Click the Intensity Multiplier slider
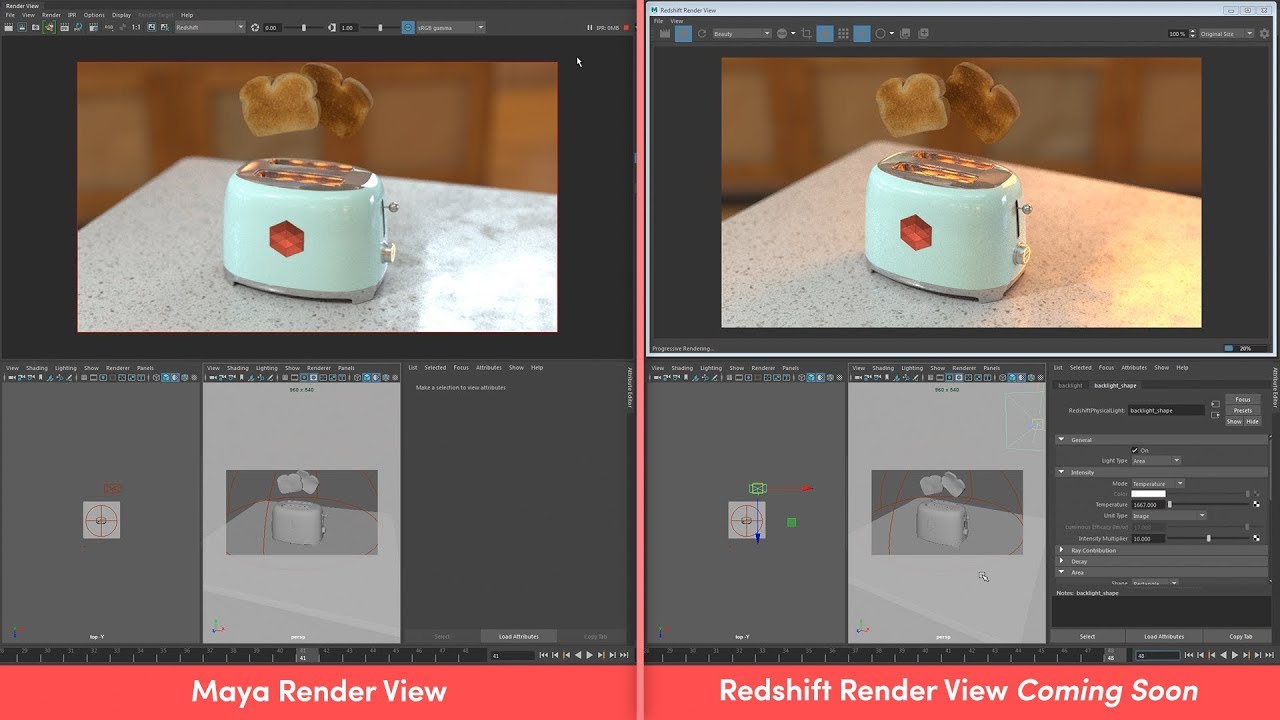 point(1208,538)
